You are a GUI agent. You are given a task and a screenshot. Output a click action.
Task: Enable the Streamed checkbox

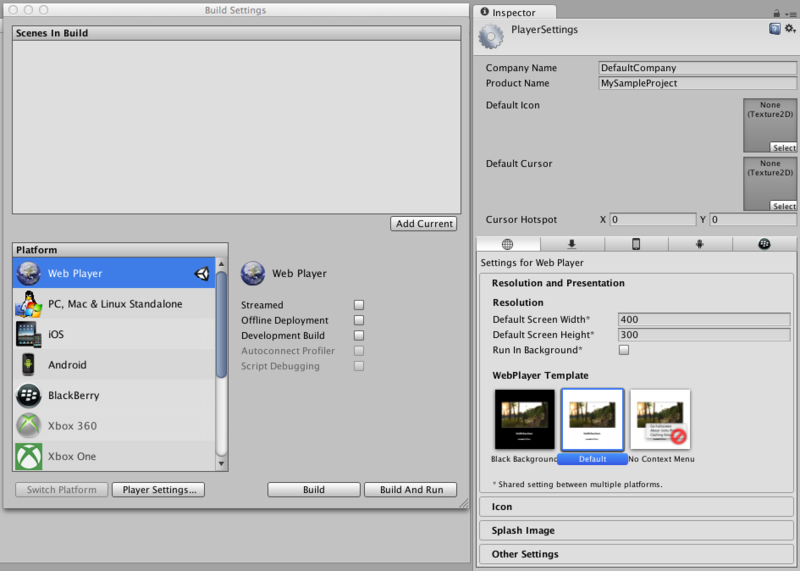(359, 305)
